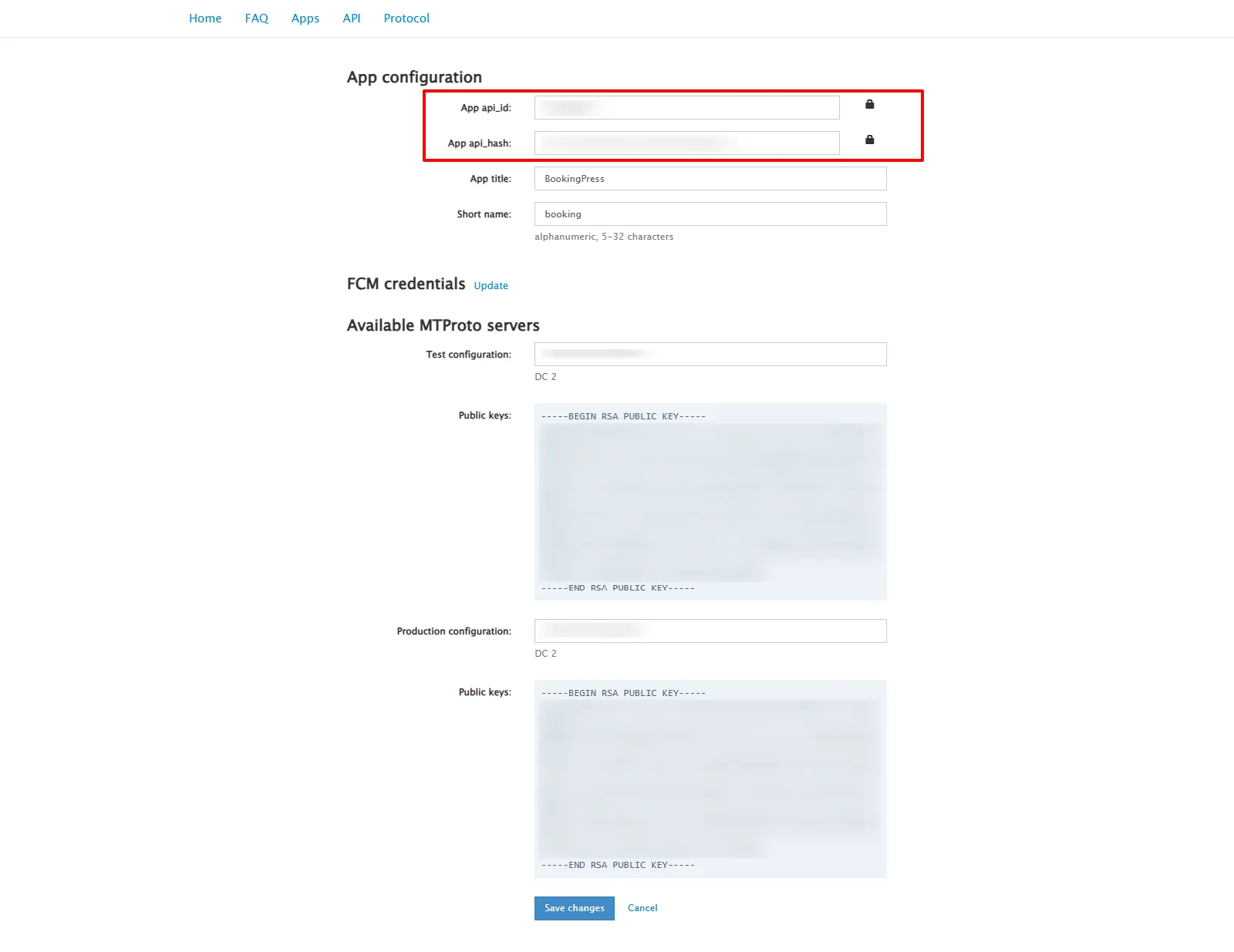Click the lock icon beside App api_hash
Viewport: 1234px width, 952px height.
[869, 140]
